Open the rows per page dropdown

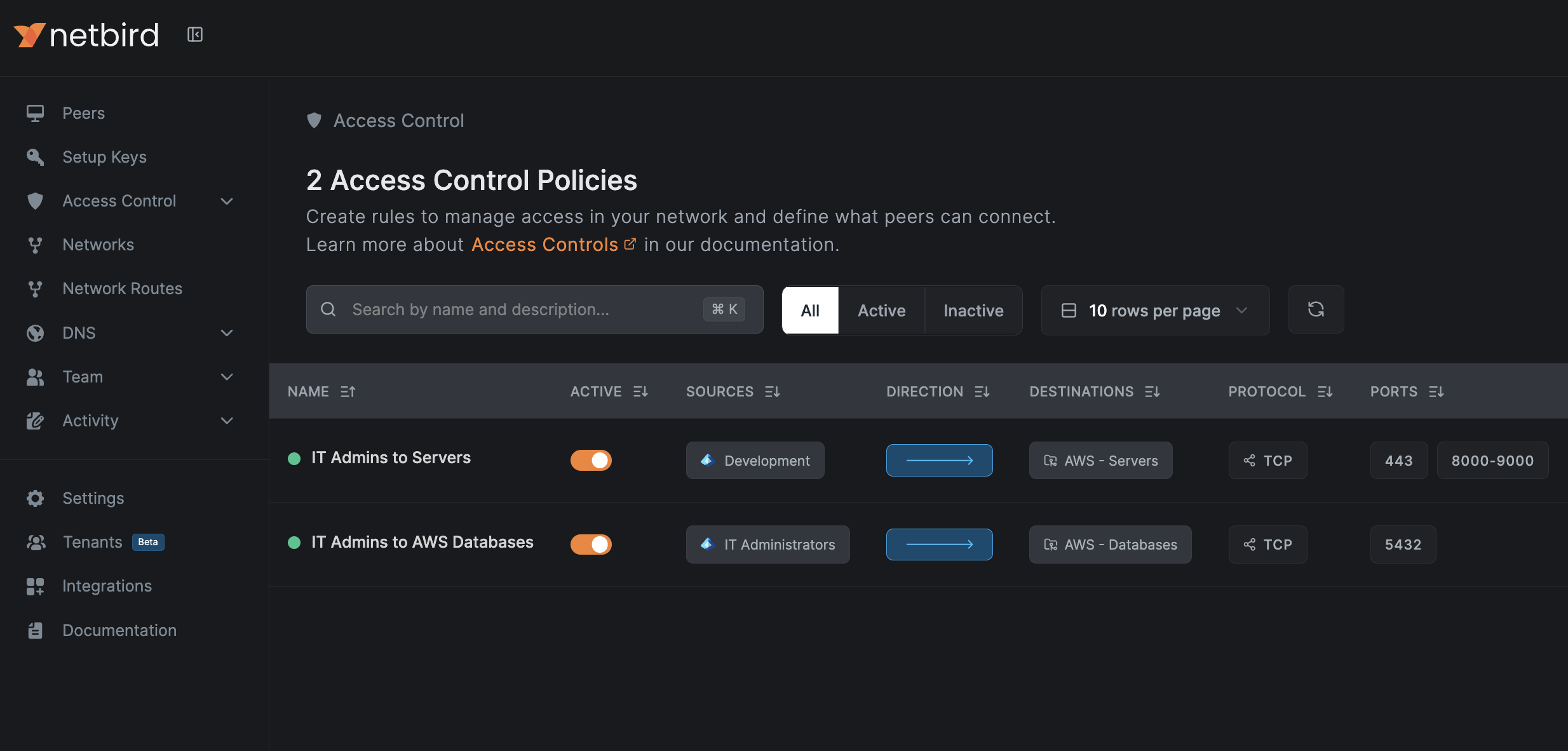[x=1154, y=310]
